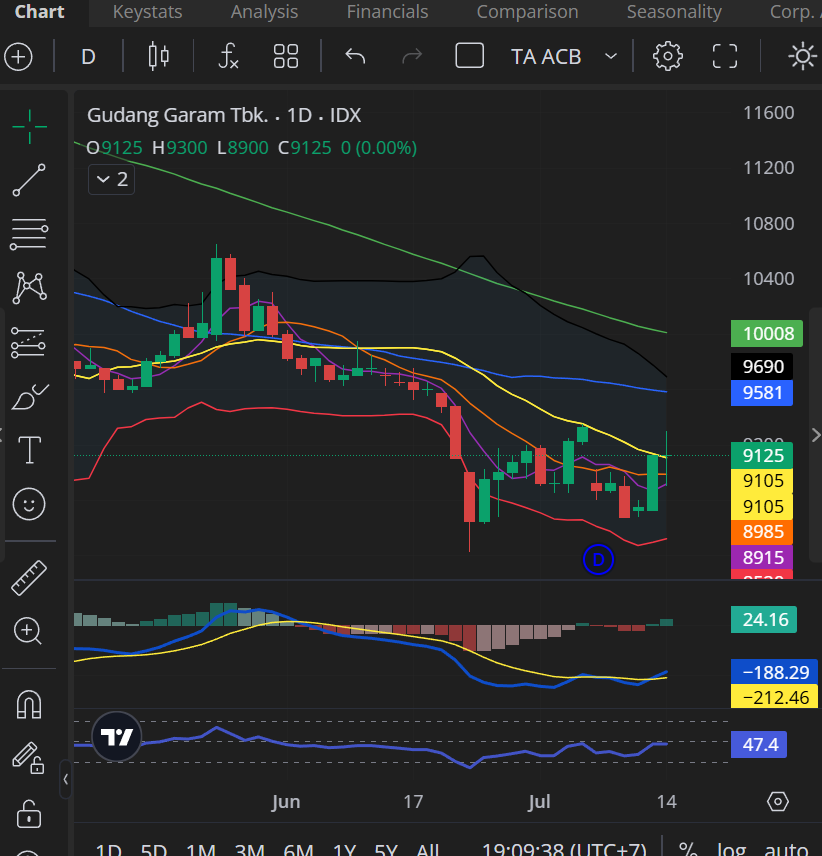Click the -212.46 signal value label
This screenshot has width=822, height=856.
pos(775,697)
